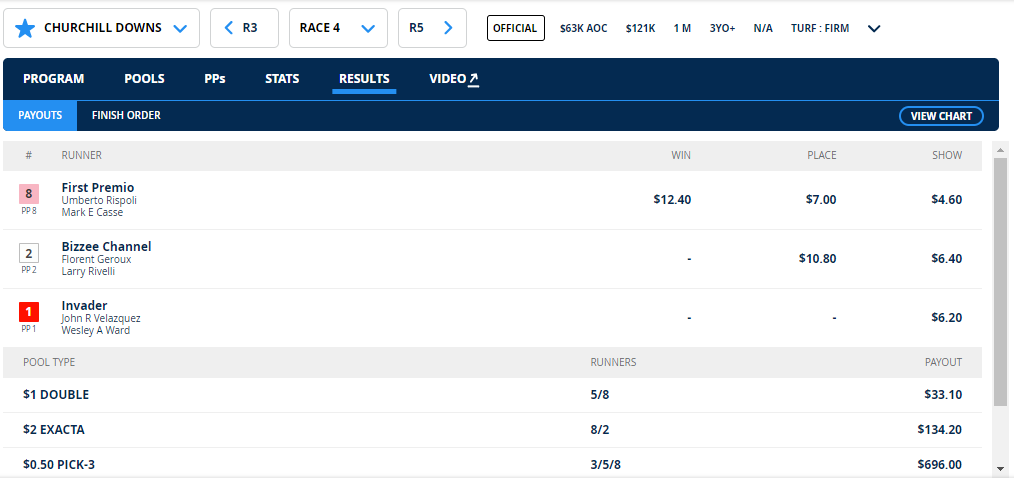The width and height of the screenshot is (1014, 478).
Task: Click the $4.60 show payout
Action: (947, 200)
